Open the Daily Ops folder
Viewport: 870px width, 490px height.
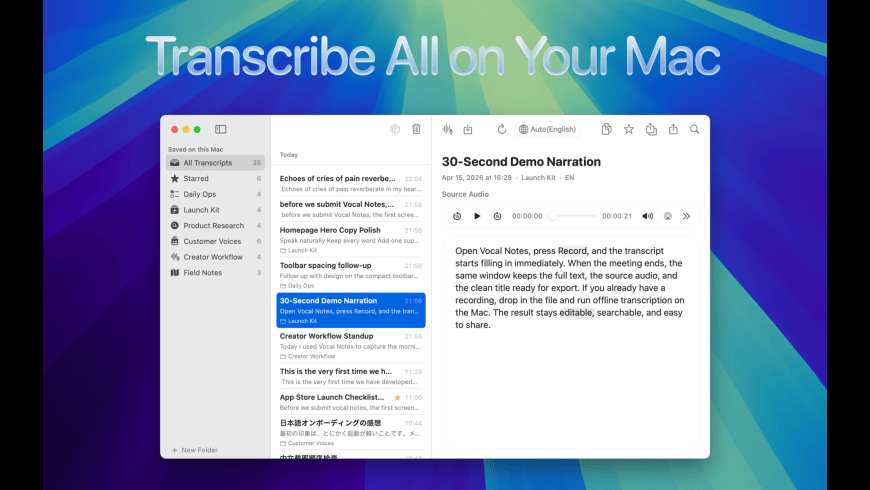[215, 194]
